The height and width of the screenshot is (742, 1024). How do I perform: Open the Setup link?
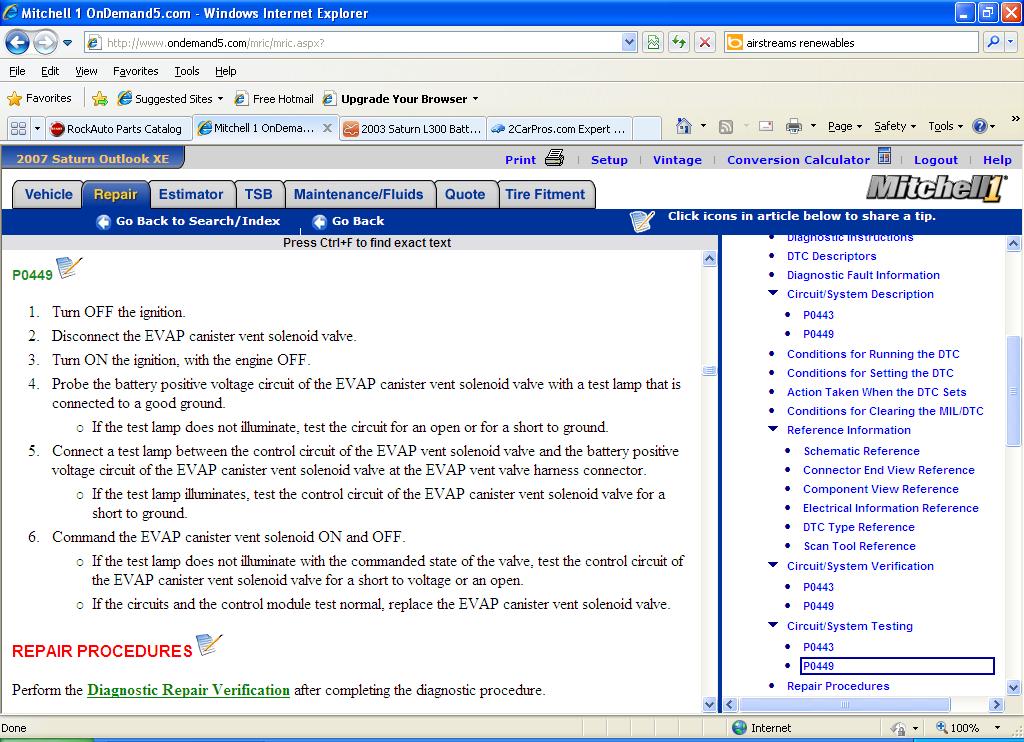609,159
